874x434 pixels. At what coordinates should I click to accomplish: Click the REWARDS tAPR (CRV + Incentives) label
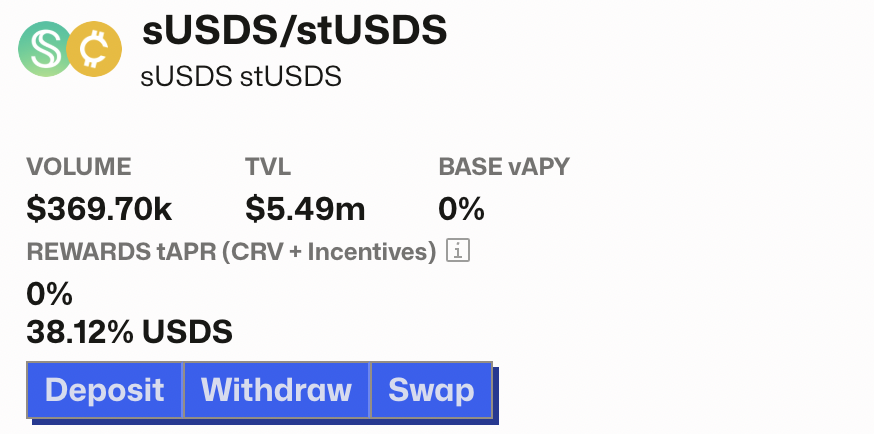tap(231, 252)
